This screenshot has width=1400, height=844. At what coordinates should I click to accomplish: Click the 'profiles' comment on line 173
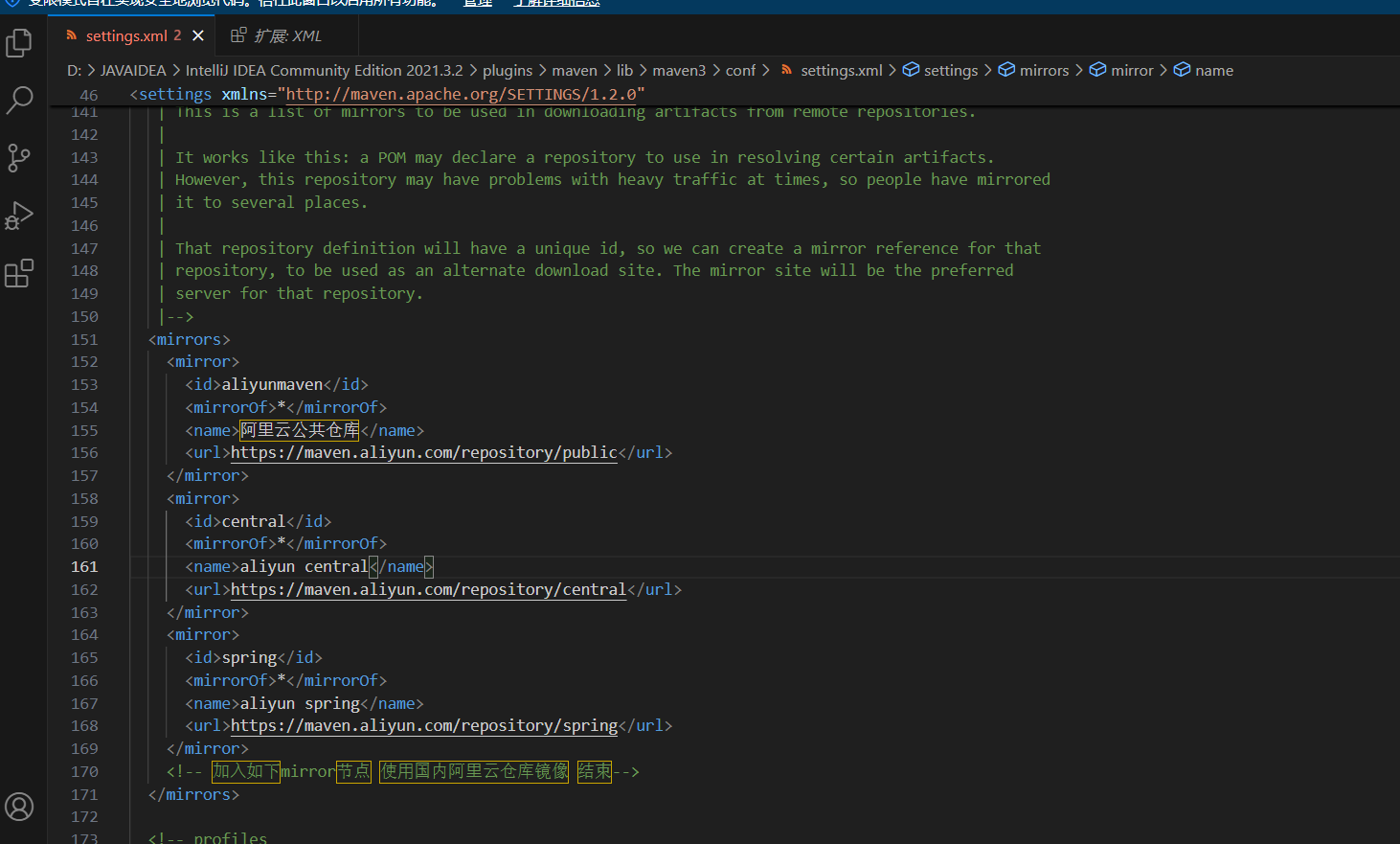208,837
